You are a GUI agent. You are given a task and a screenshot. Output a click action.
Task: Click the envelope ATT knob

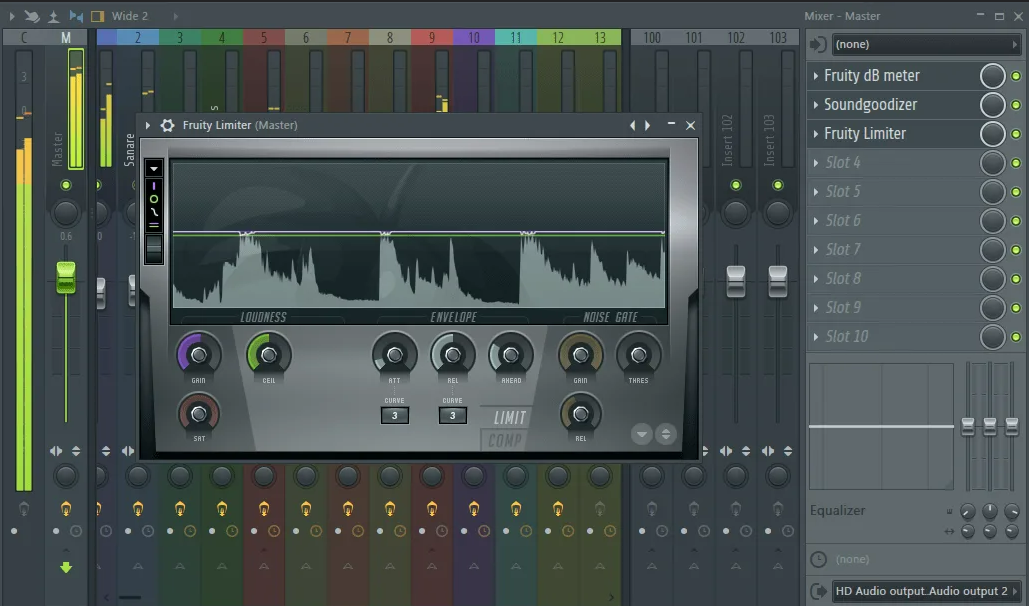(394, 355)
